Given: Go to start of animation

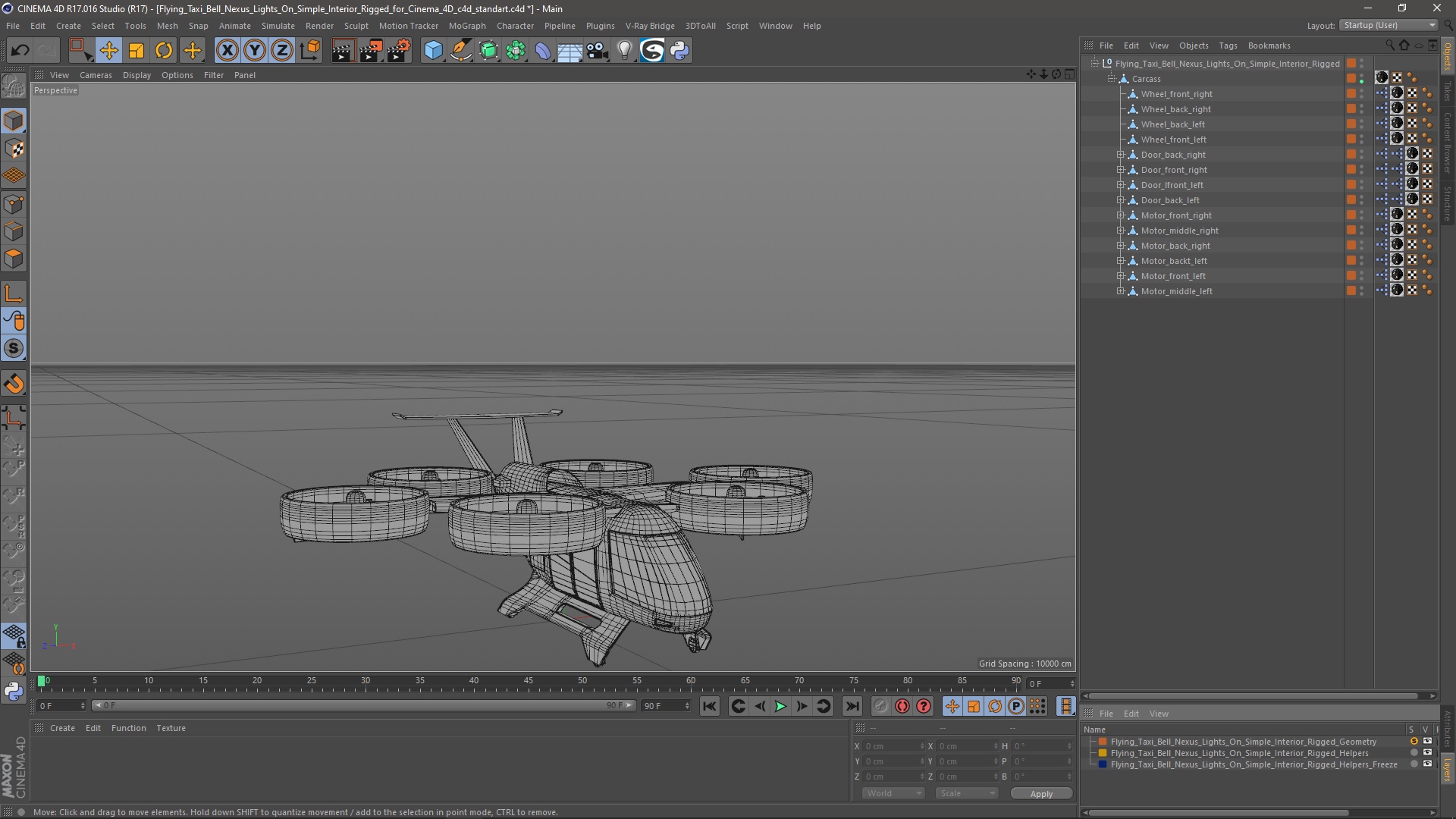Looking at the screenshot, I should [x=710, y=707].
